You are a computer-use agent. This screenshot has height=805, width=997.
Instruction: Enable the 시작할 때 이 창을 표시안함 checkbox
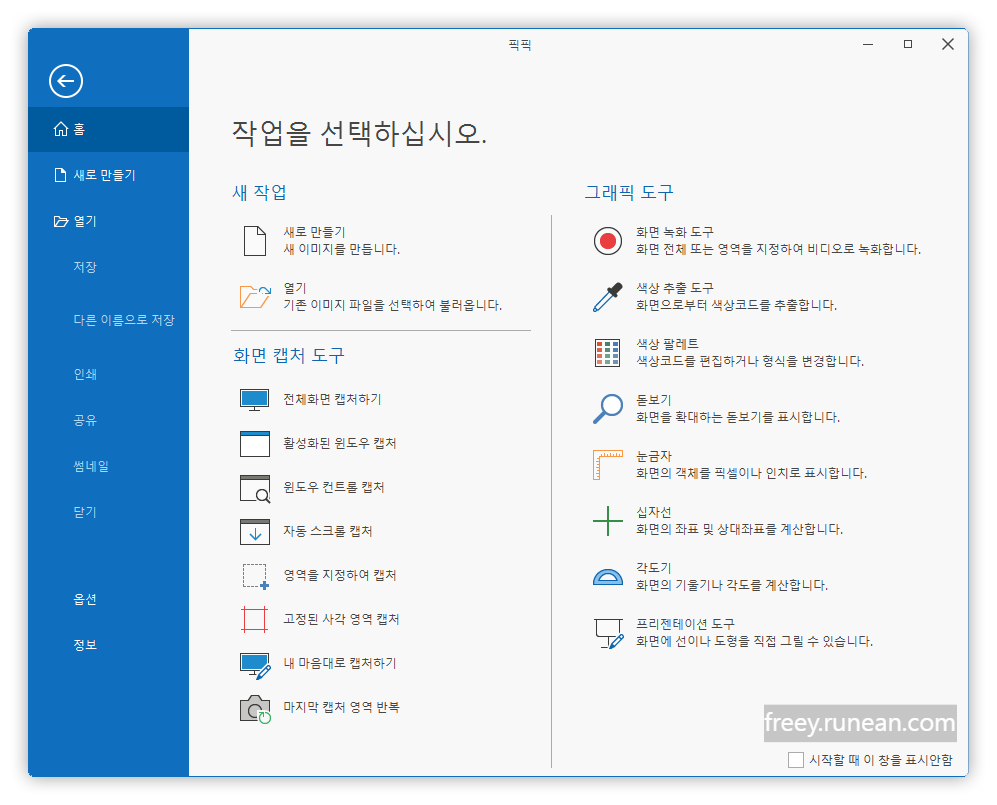796,759
